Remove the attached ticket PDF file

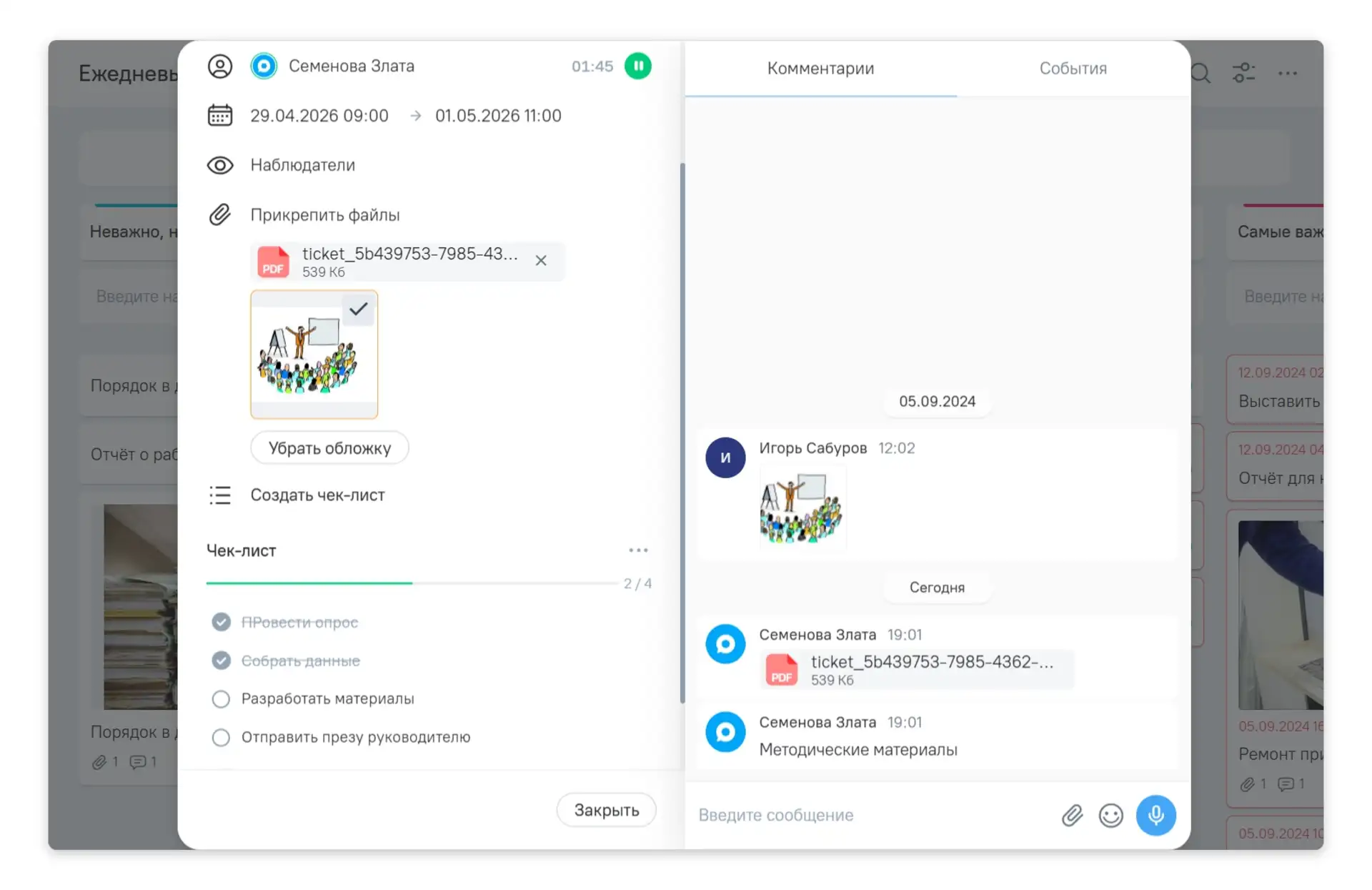(541, 261)
